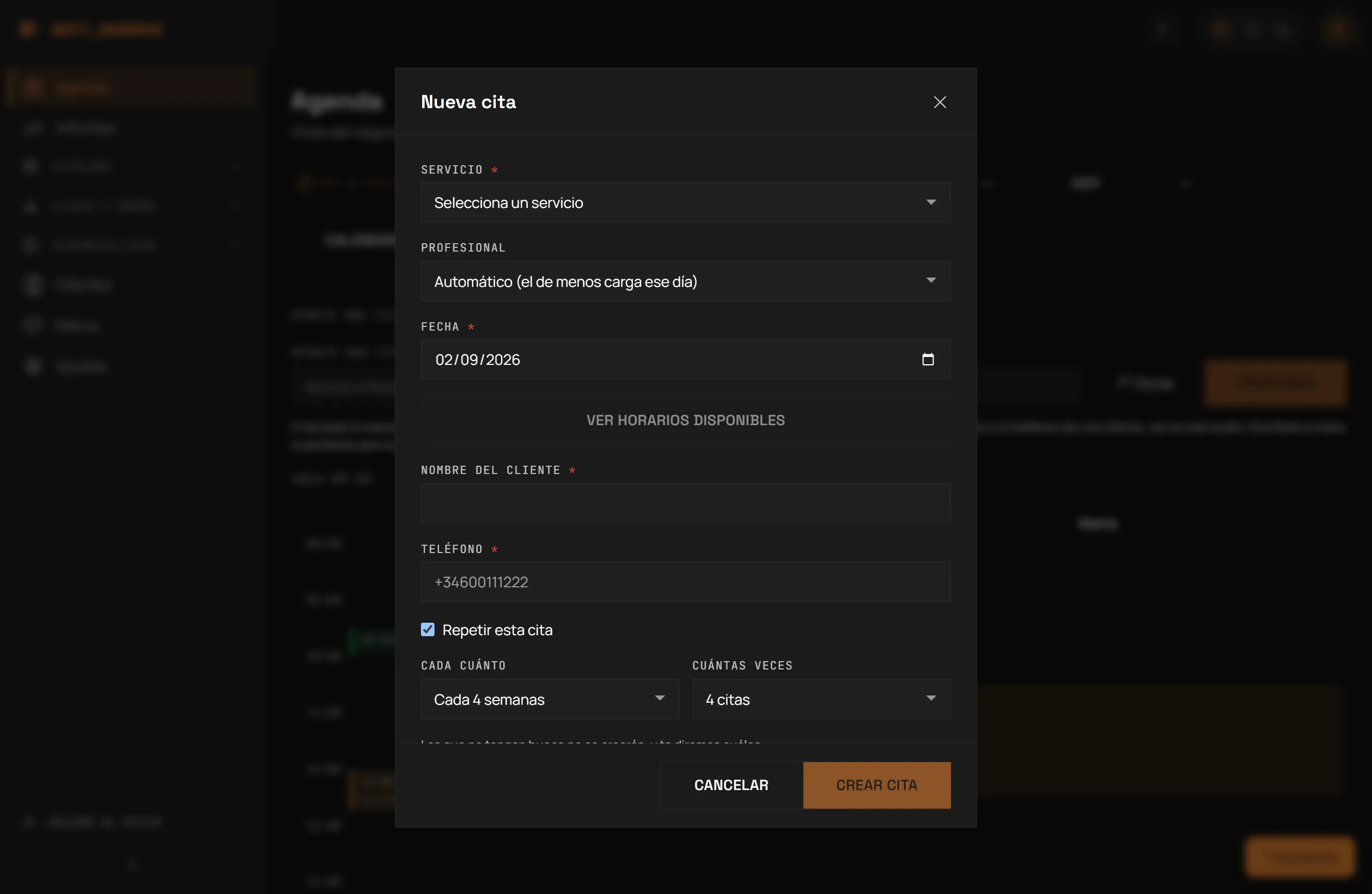Click the Cuántas veces dropdown arrow
Screen dimensions: 1372x894
click(x=930, y=699)
